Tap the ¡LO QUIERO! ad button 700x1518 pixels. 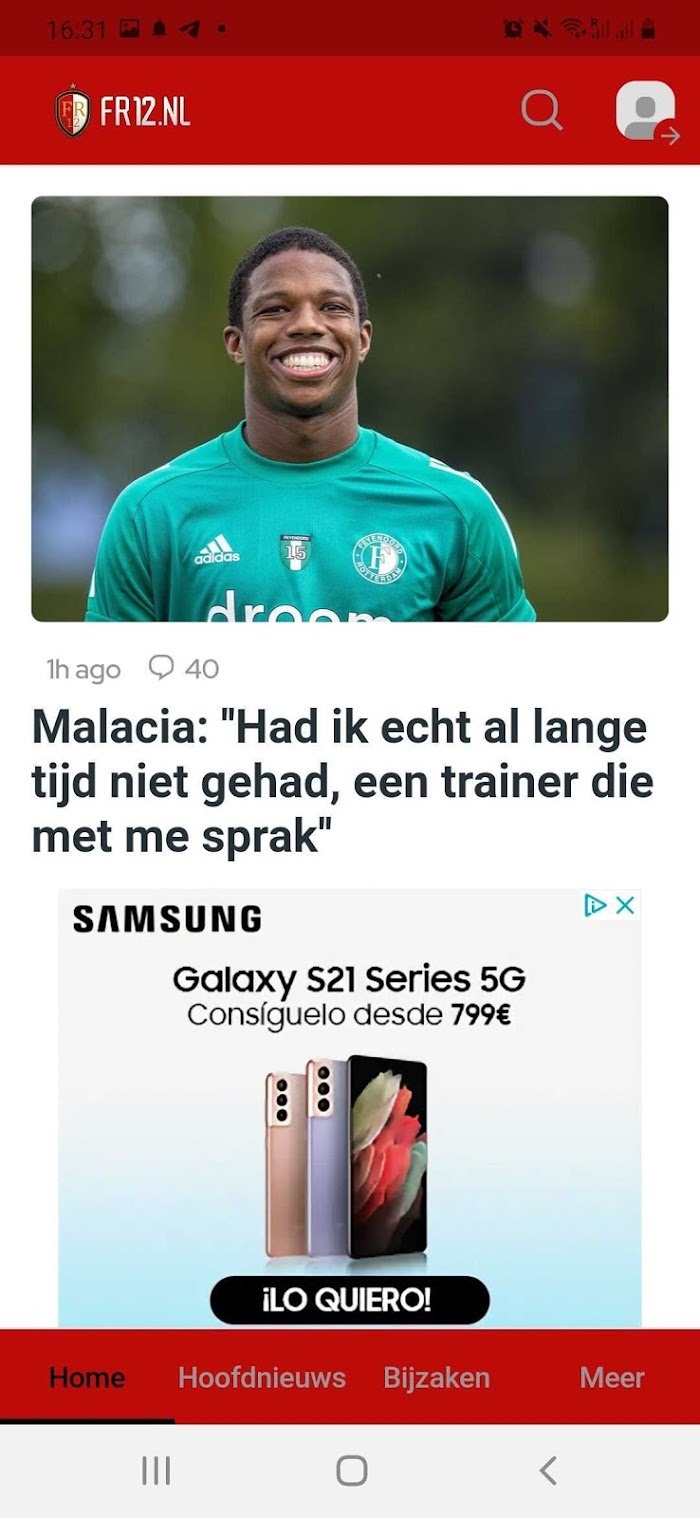tap(350, 1300)
